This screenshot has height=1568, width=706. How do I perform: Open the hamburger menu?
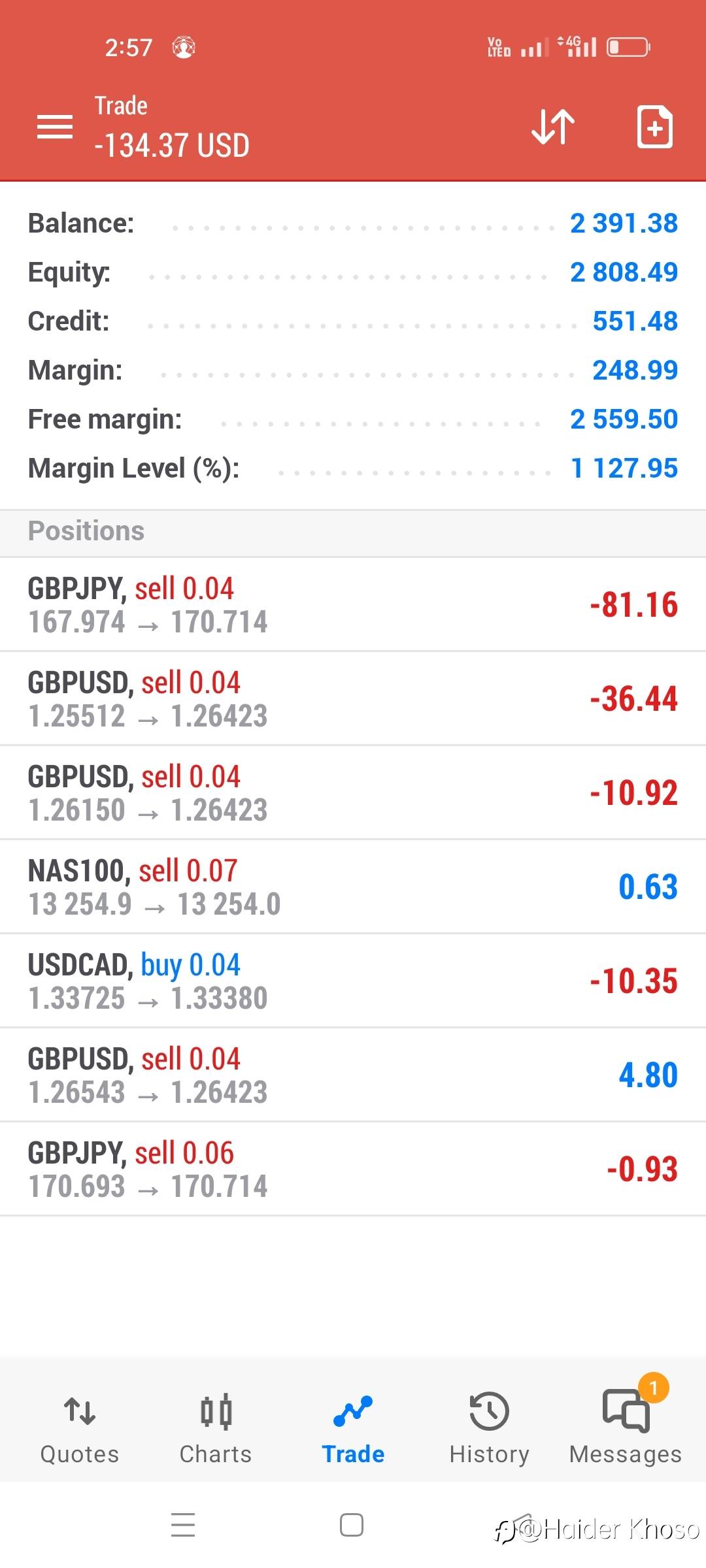point(55,127)
